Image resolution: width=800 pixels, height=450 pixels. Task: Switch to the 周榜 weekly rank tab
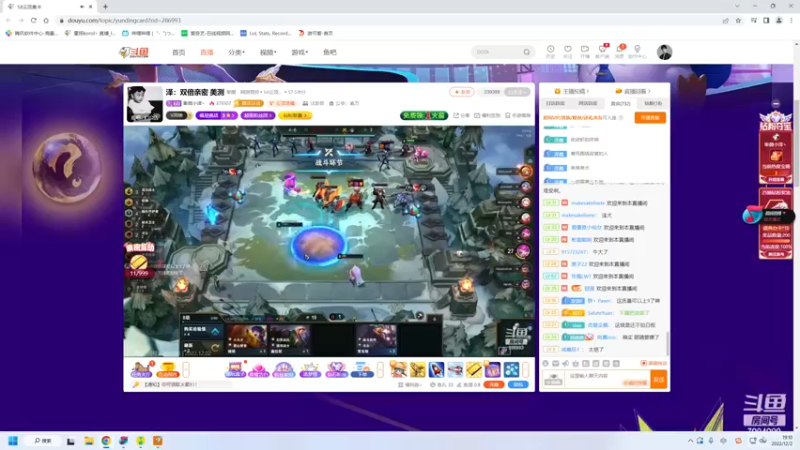coord(588,104)
